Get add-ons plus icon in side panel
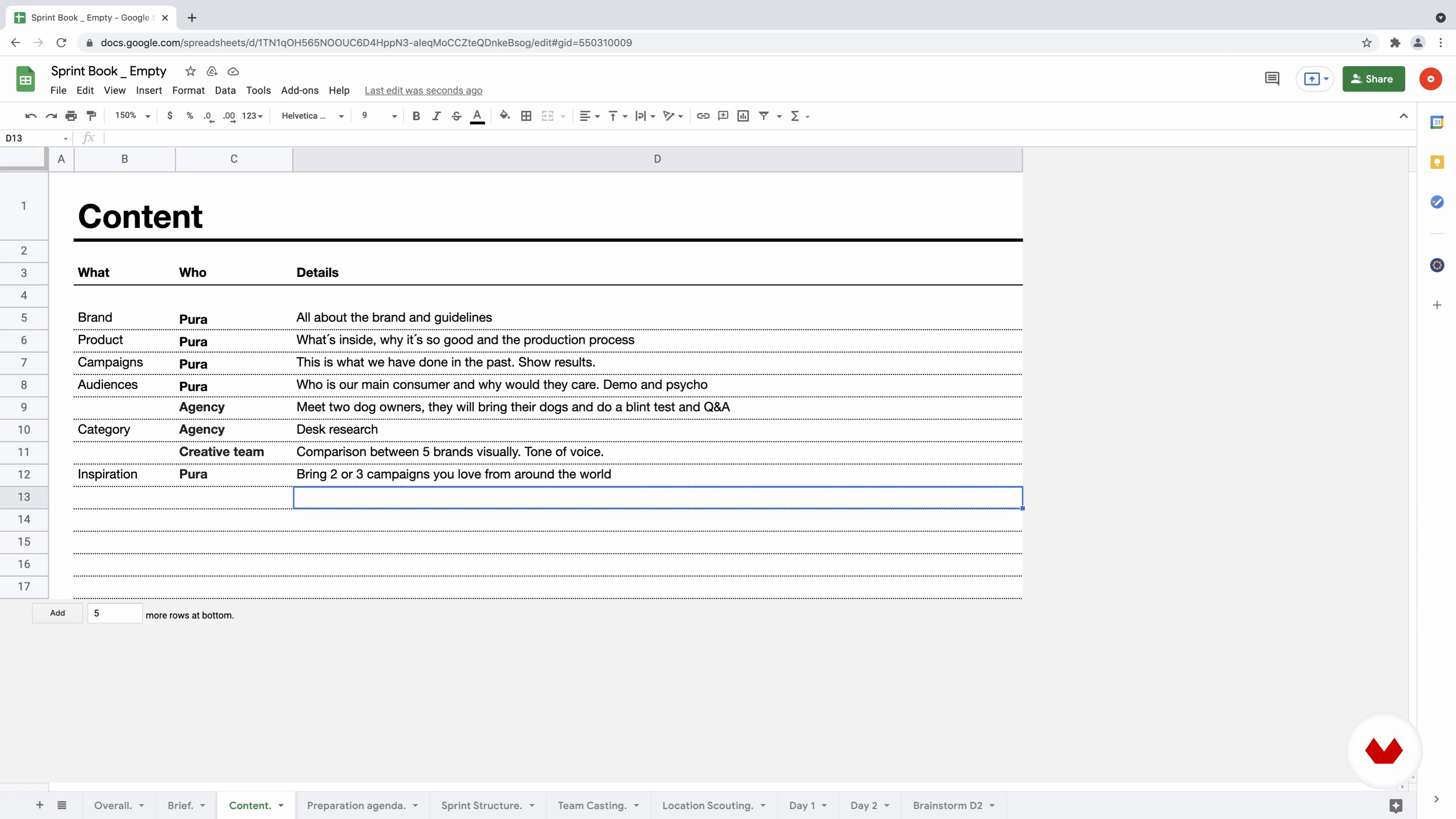Screen dimensions: 1456x819 pos(1437,305)
